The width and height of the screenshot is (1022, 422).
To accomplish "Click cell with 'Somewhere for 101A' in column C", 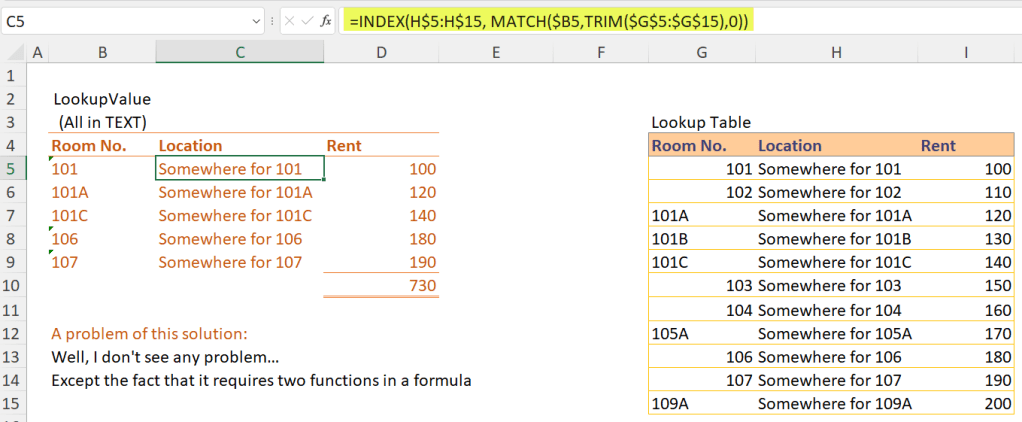I will click(236, 192).
